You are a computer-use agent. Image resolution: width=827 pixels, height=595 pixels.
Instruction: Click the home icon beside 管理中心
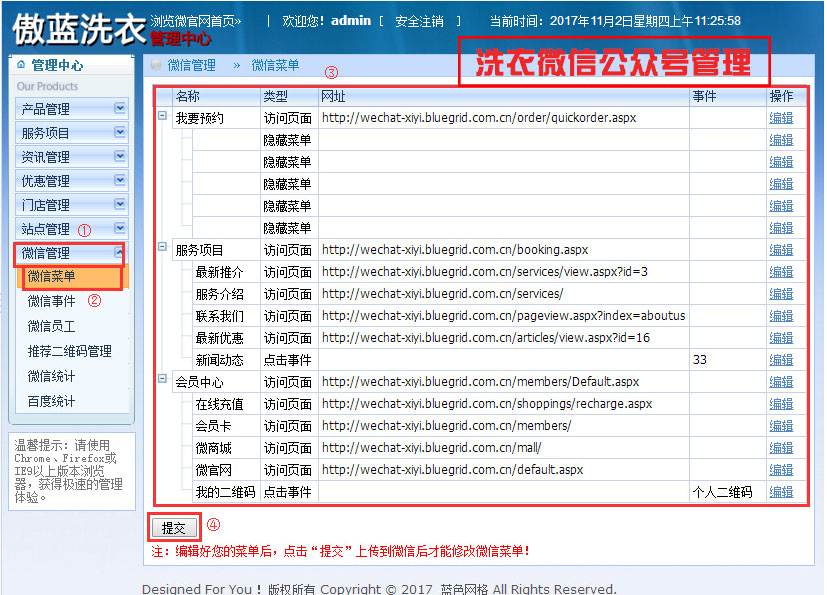(x=20, y=65)
